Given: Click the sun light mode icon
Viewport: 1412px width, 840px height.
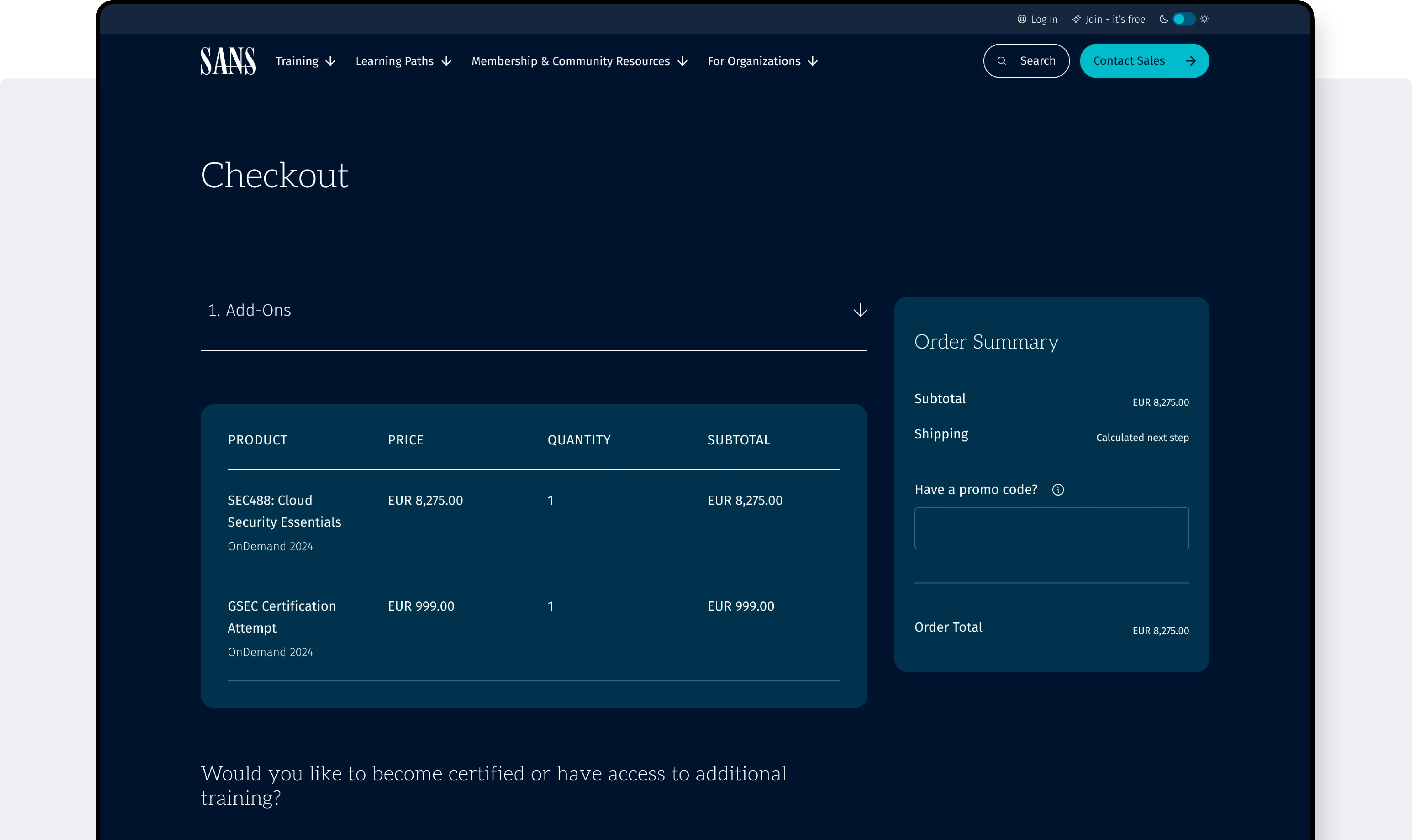Looking at the screenshot, I should pos(1204,19).
